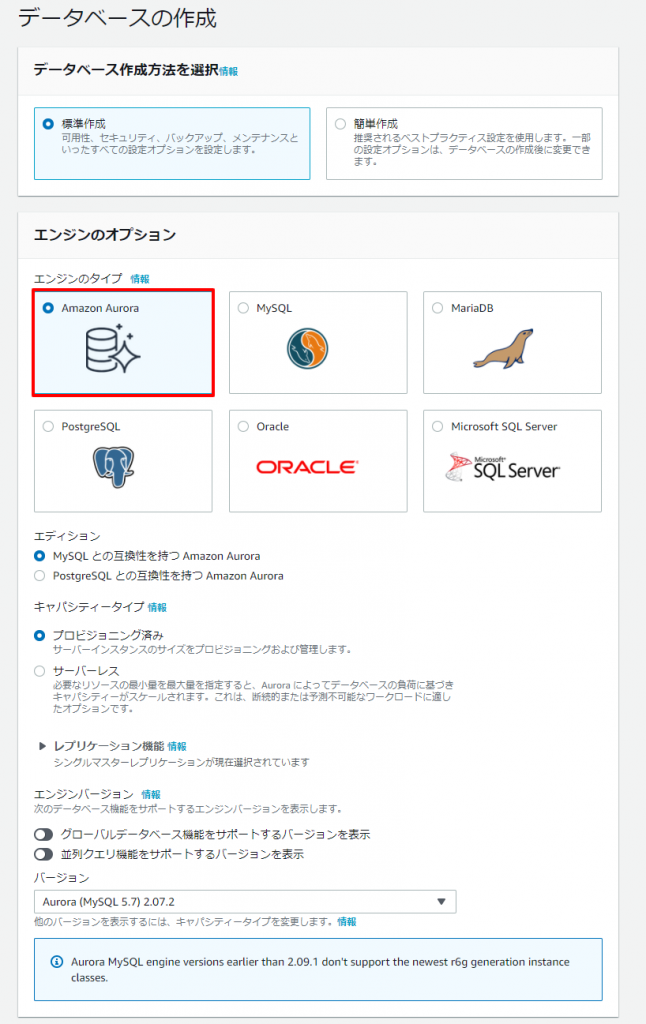Click the エディション label
646x1024 pixels.
pos(67,536)
